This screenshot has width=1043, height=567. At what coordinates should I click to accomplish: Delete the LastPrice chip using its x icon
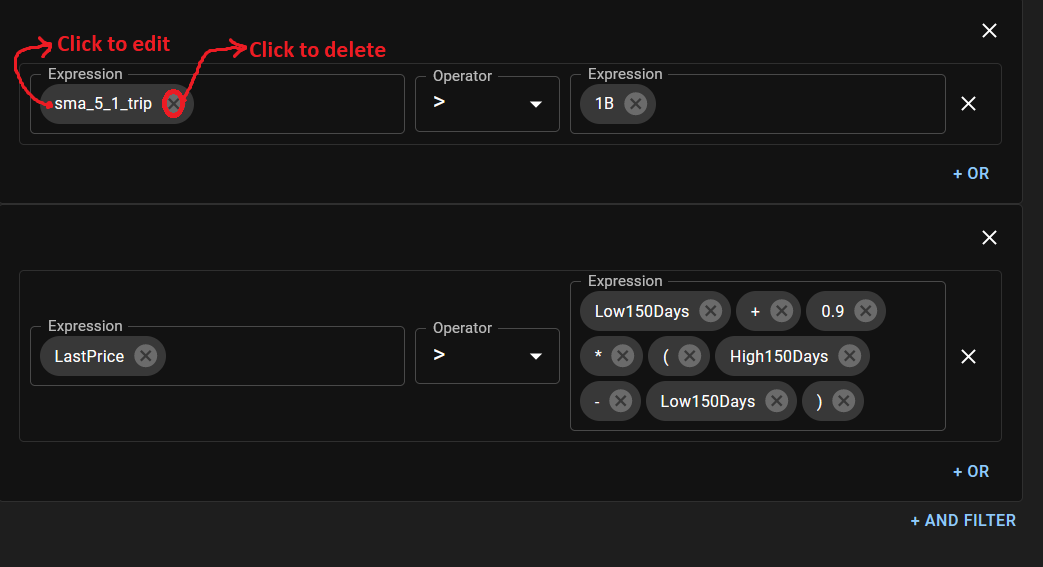pos(146,356)
